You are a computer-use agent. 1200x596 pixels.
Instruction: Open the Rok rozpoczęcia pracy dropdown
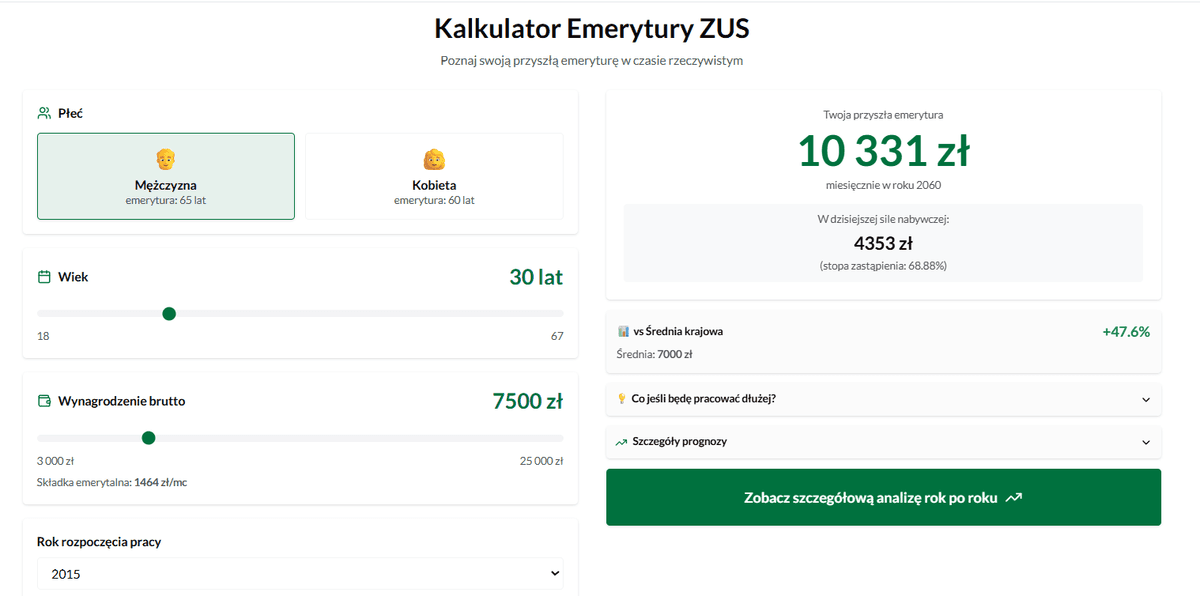click(298, 573)
